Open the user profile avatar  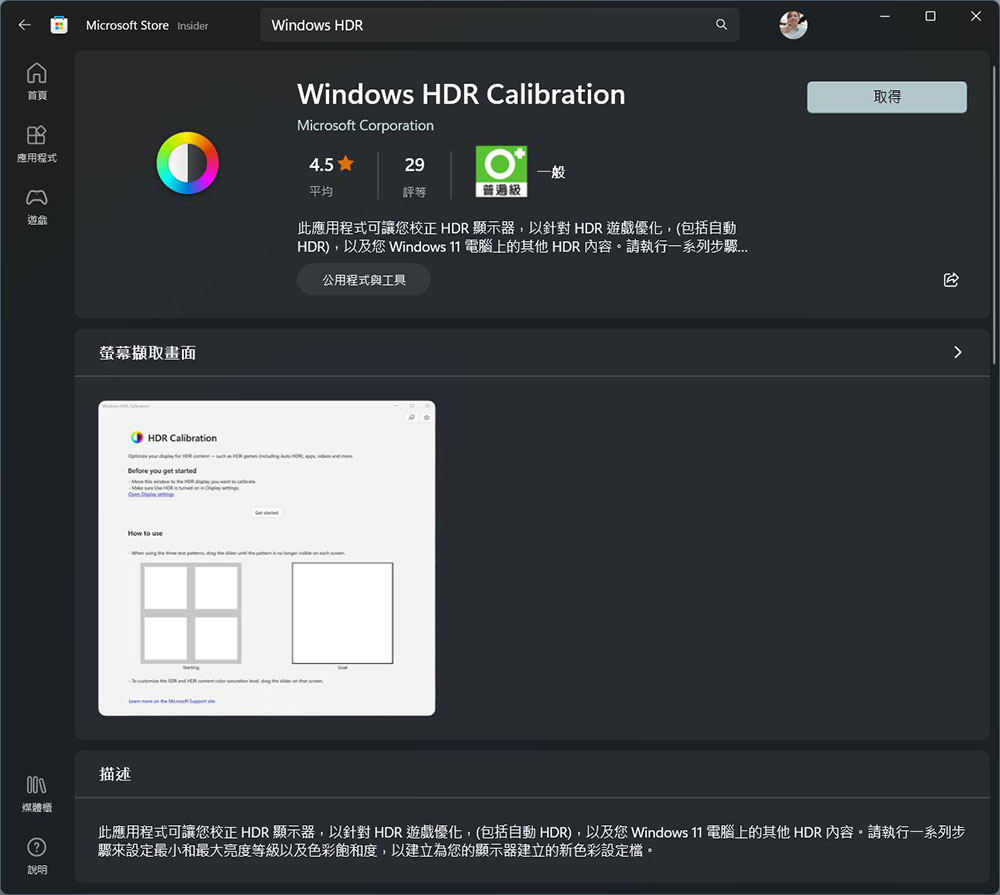tap(793, 25)
